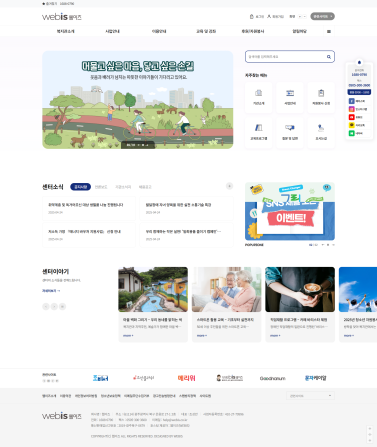This screenshot has height=447, width=377.
Task: Click the building quick-menu icon tile
Action: 258,97
